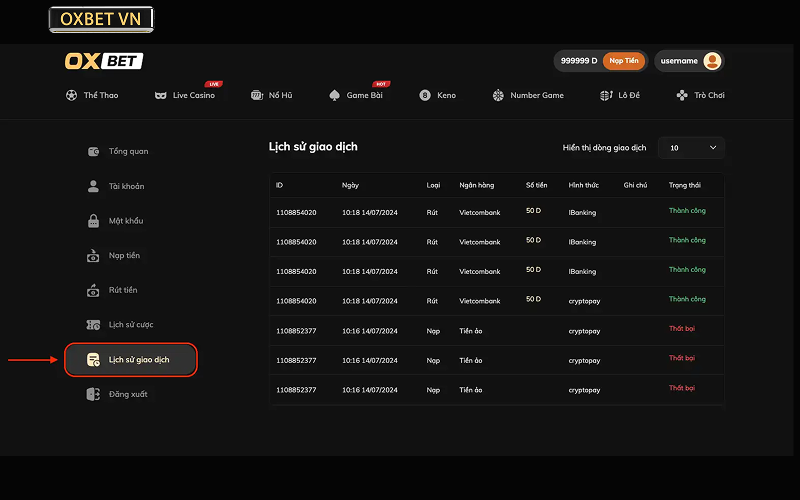Click the Keno ball icon
Image resolution: width=800 pixels, height=500 pixels.
click(x=425, y=95)
